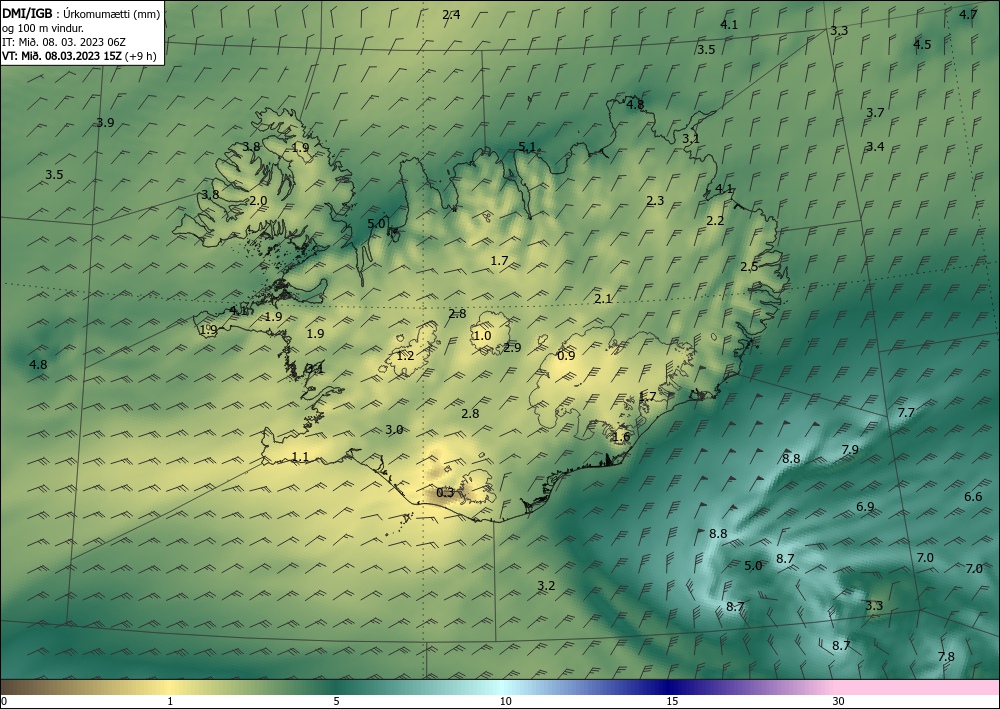The width and height of the screenshot is (1000, 709).
Task: Click the 3.0 precipitation value
Action: [394, 430]
